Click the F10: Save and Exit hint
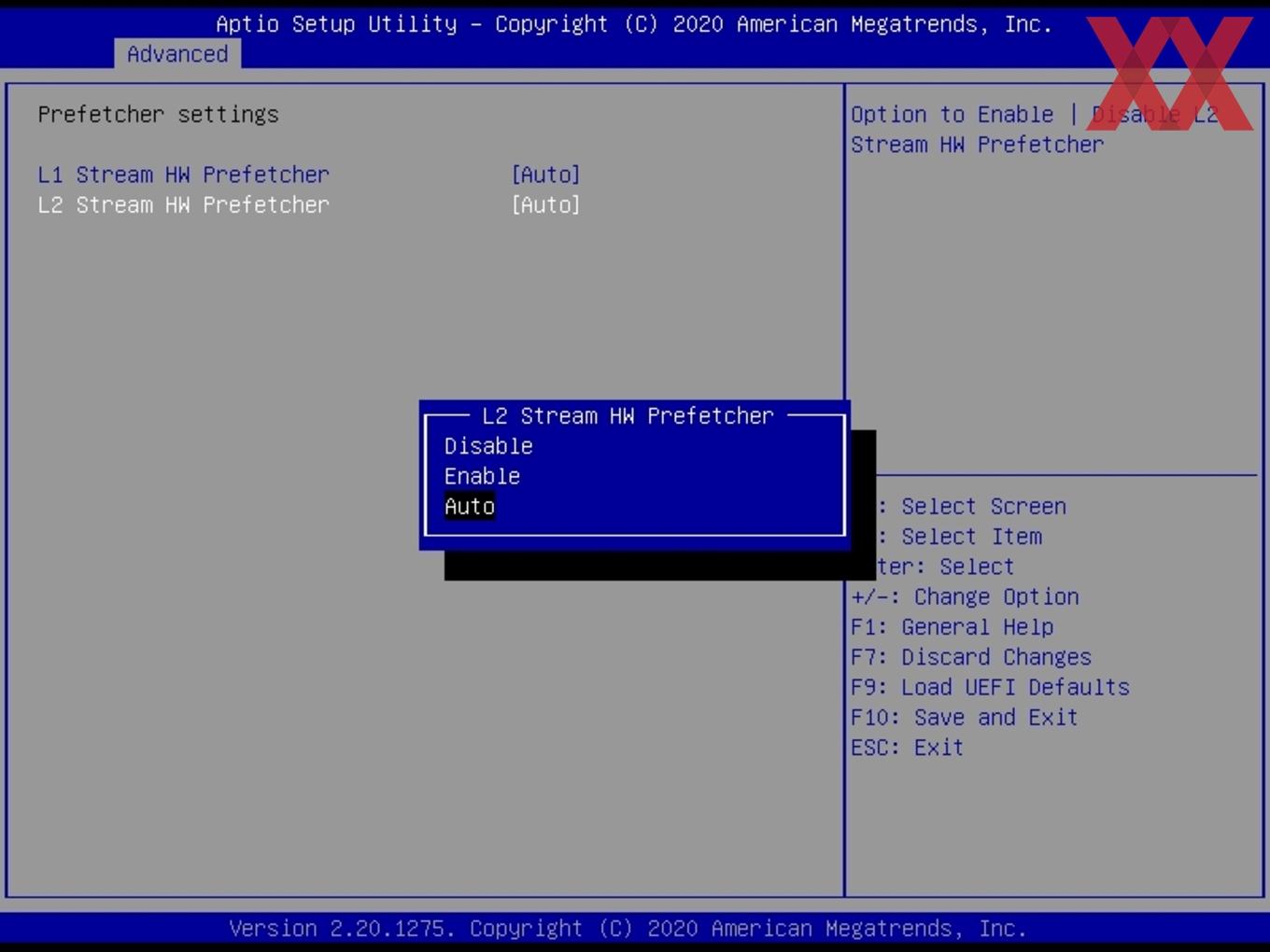1270x952 pixels. pyautogui.click(x=965, y=717)
